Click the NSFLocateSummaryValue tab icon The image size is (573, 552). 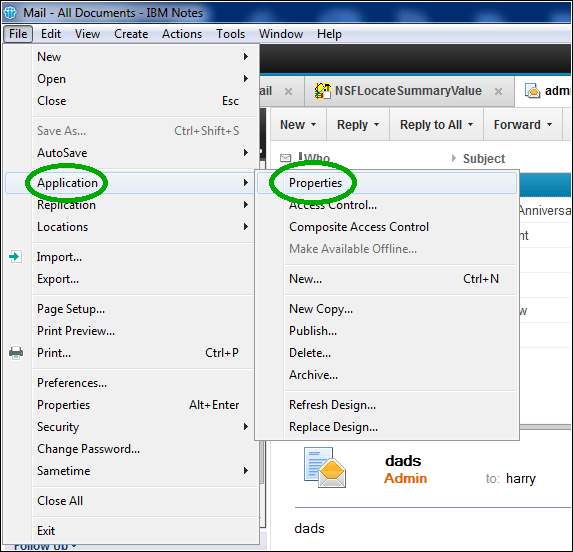tap(323, 91)
